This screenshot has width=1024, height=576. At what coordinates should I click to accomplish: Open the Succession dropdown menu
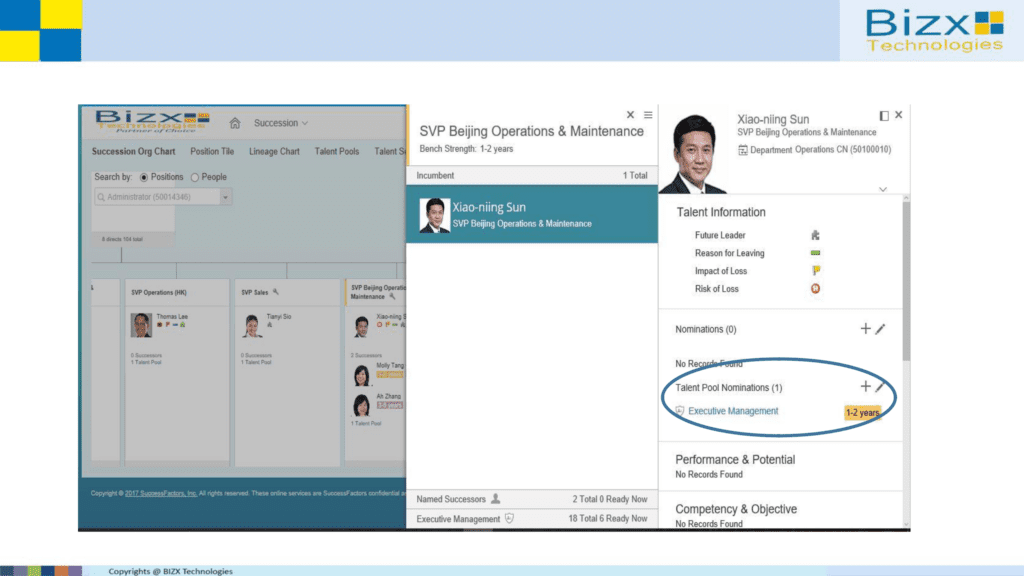pyautogui.click(x=281, y=123)
